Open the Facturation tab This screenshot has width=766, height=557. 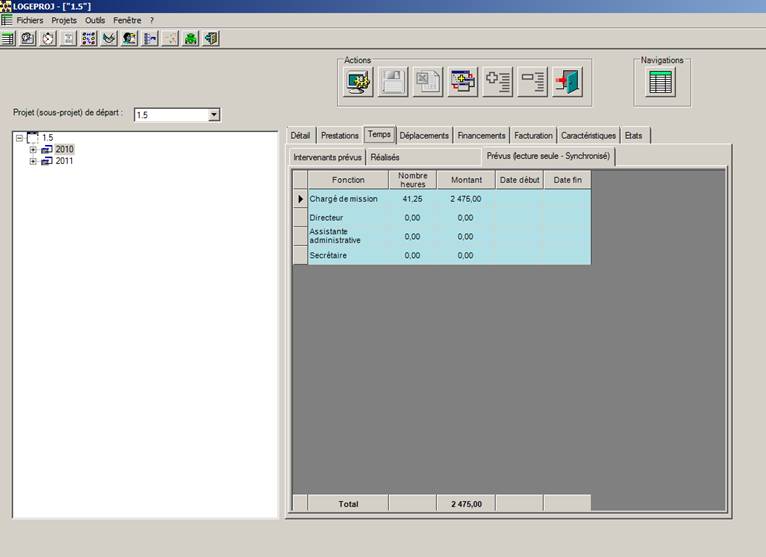tap(533, 135)
